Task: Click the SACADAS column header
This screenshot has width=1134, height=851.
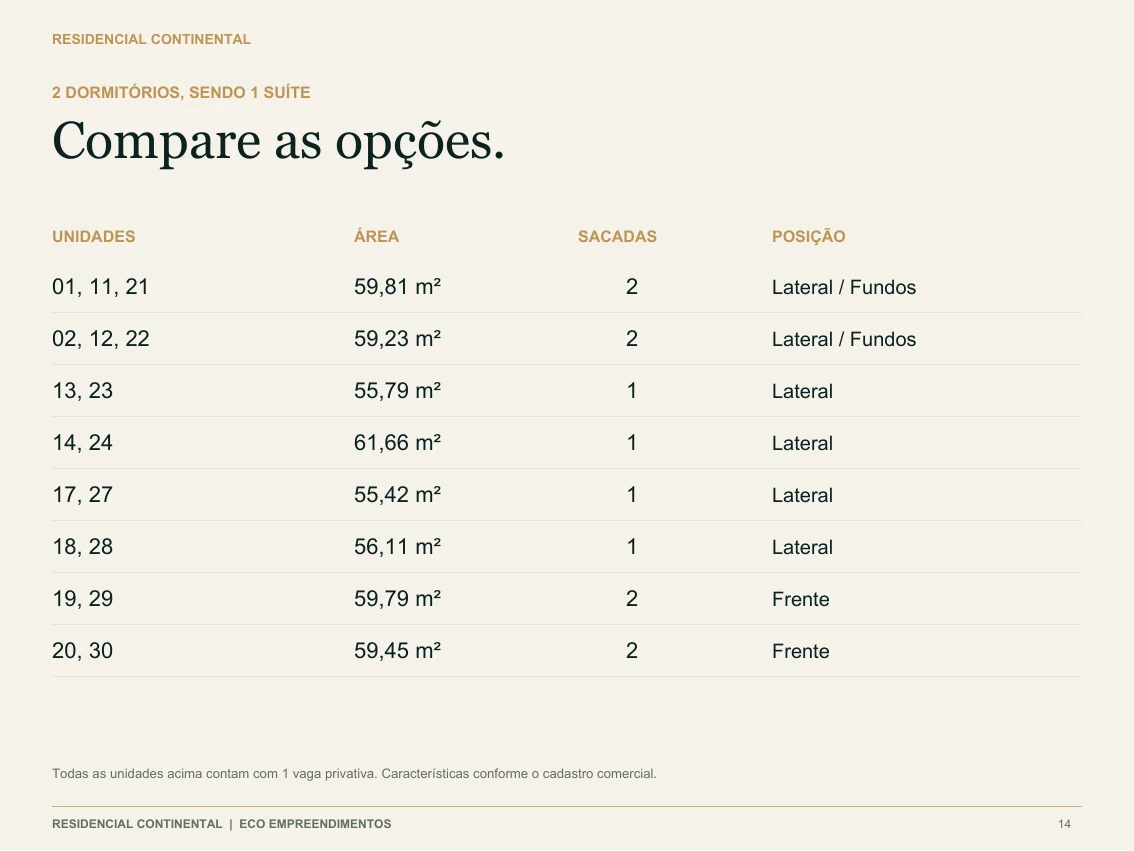Action: pos(617,236)
